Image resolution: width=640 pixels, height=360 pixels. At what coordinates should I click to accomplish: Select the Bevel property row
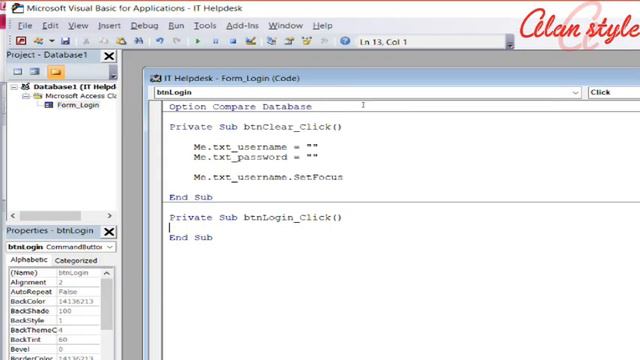[55, 349]
